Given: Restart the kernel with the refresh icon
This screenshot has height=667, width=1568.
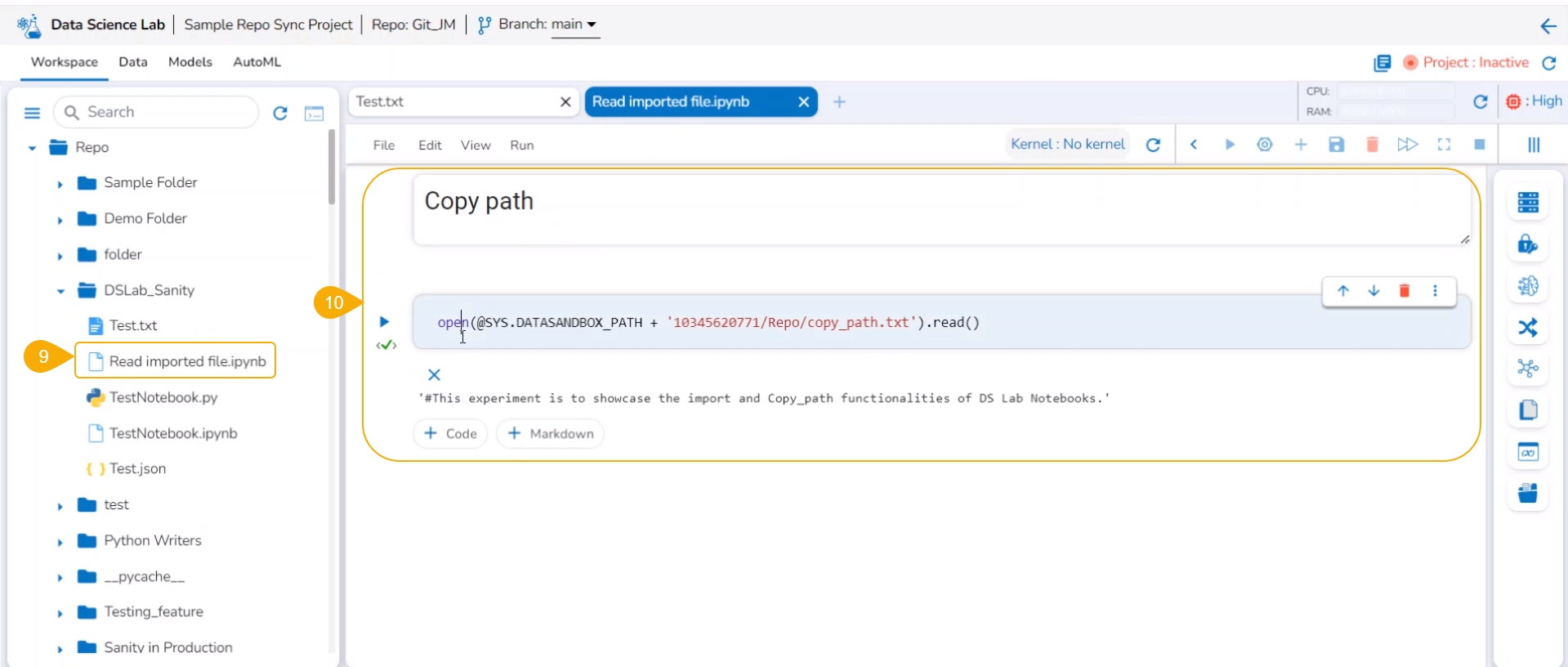Looking at the screenshot, I should coord(1153,145).
